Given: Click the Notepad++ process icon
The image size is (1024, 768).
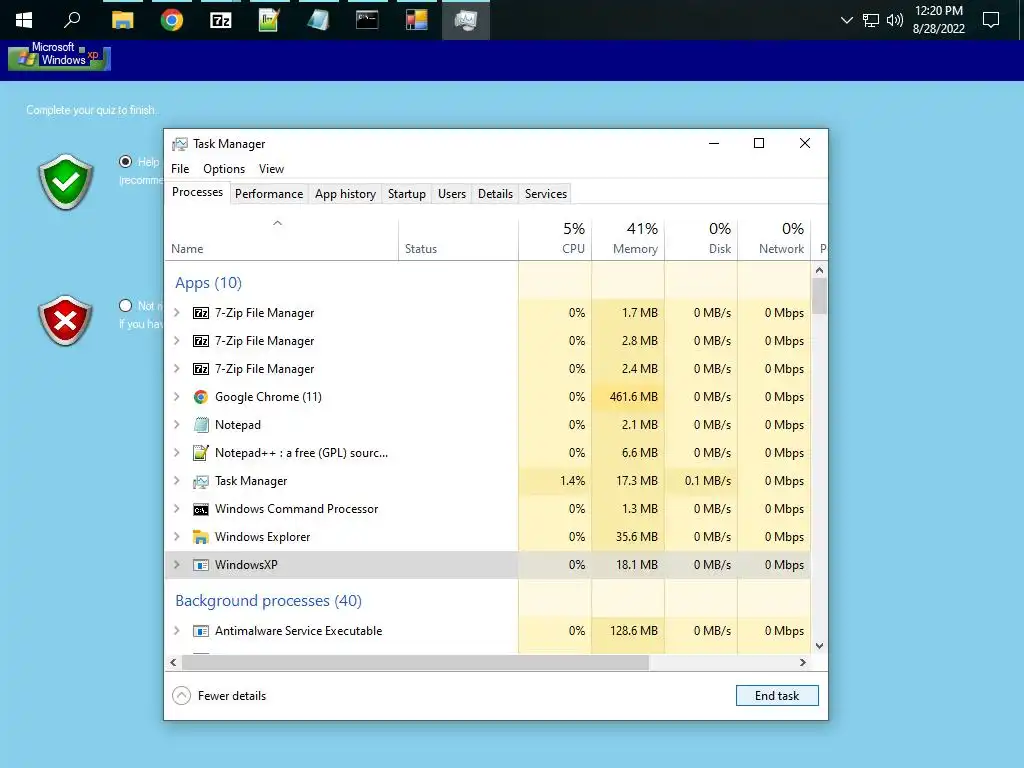Looking at the screenshot, I should (201, 453).
